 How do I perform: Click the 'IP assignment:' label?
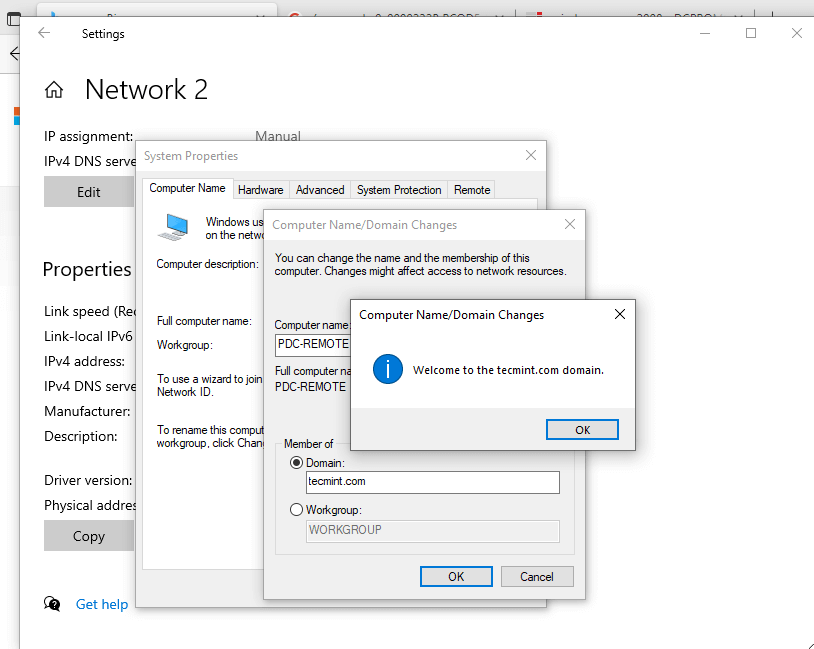click(x=89, y=137)
